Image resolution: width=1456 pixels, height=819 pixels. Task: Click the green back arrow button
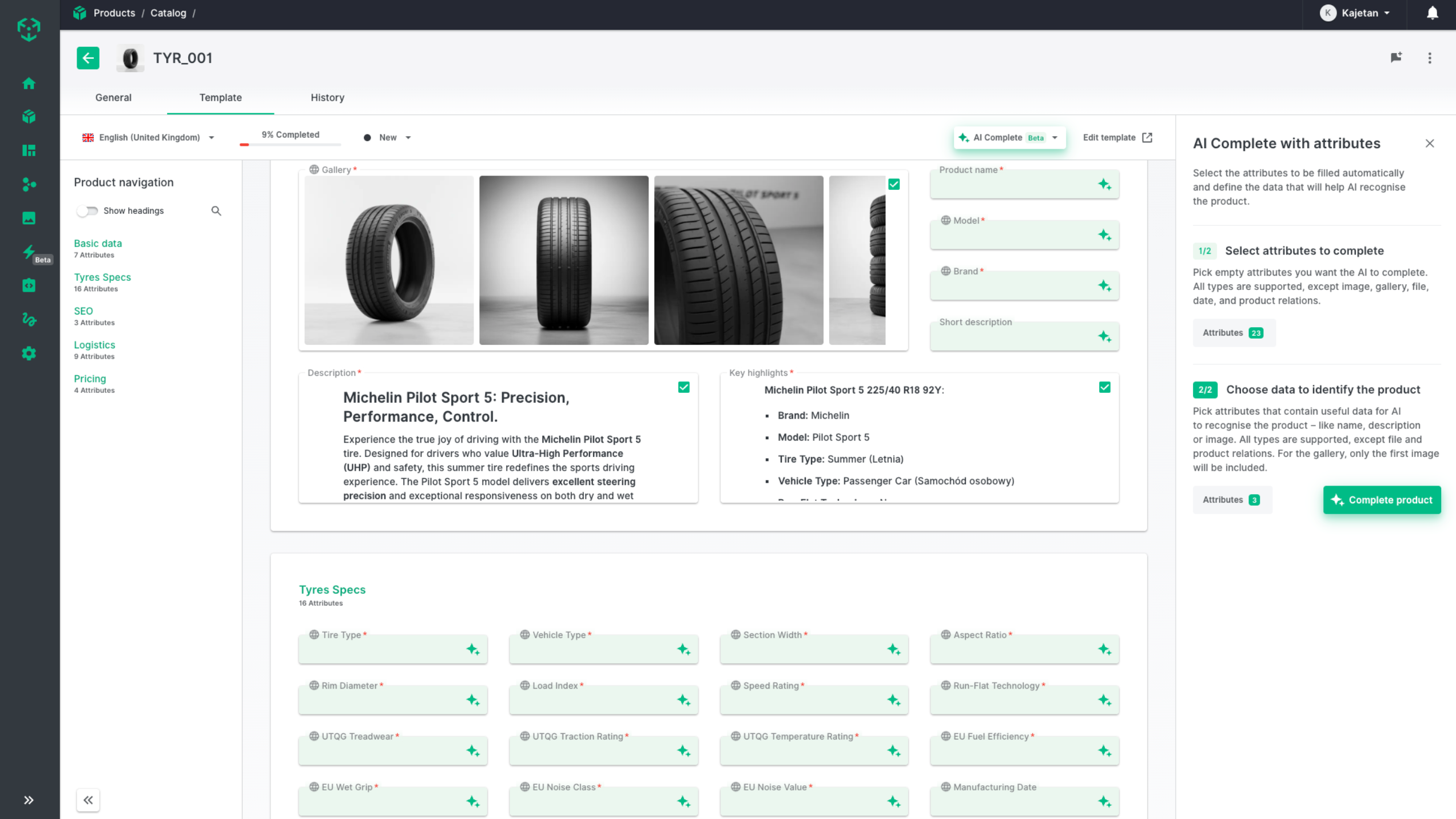pos(88,58)
